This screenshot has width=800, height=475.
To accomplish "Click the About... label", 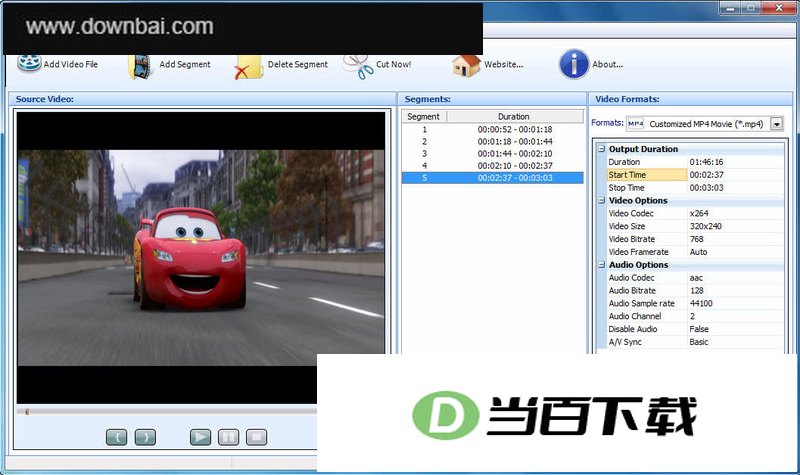I will click(x=607, y=64).
